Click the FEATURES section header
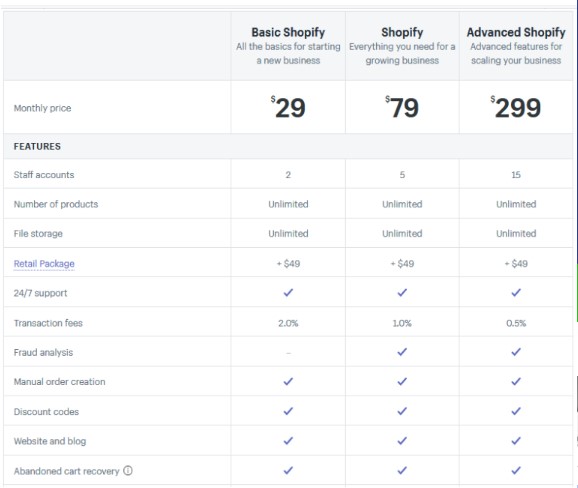Image resolution: width=578 pixels, height=488 pixels. tap(37, 146)
